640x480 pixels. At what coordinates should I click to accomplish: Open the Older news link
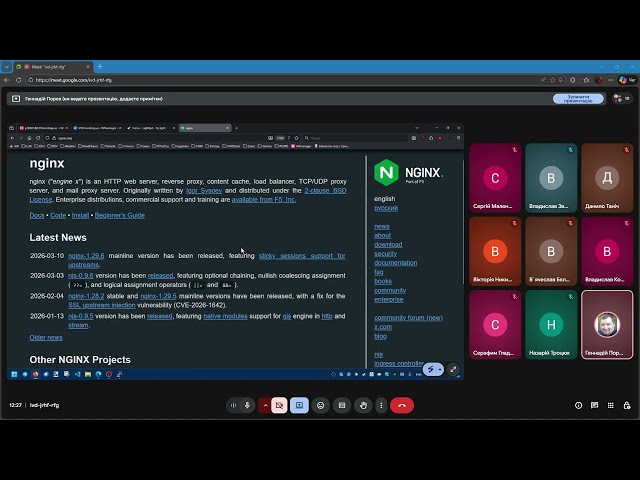[46, 338]
